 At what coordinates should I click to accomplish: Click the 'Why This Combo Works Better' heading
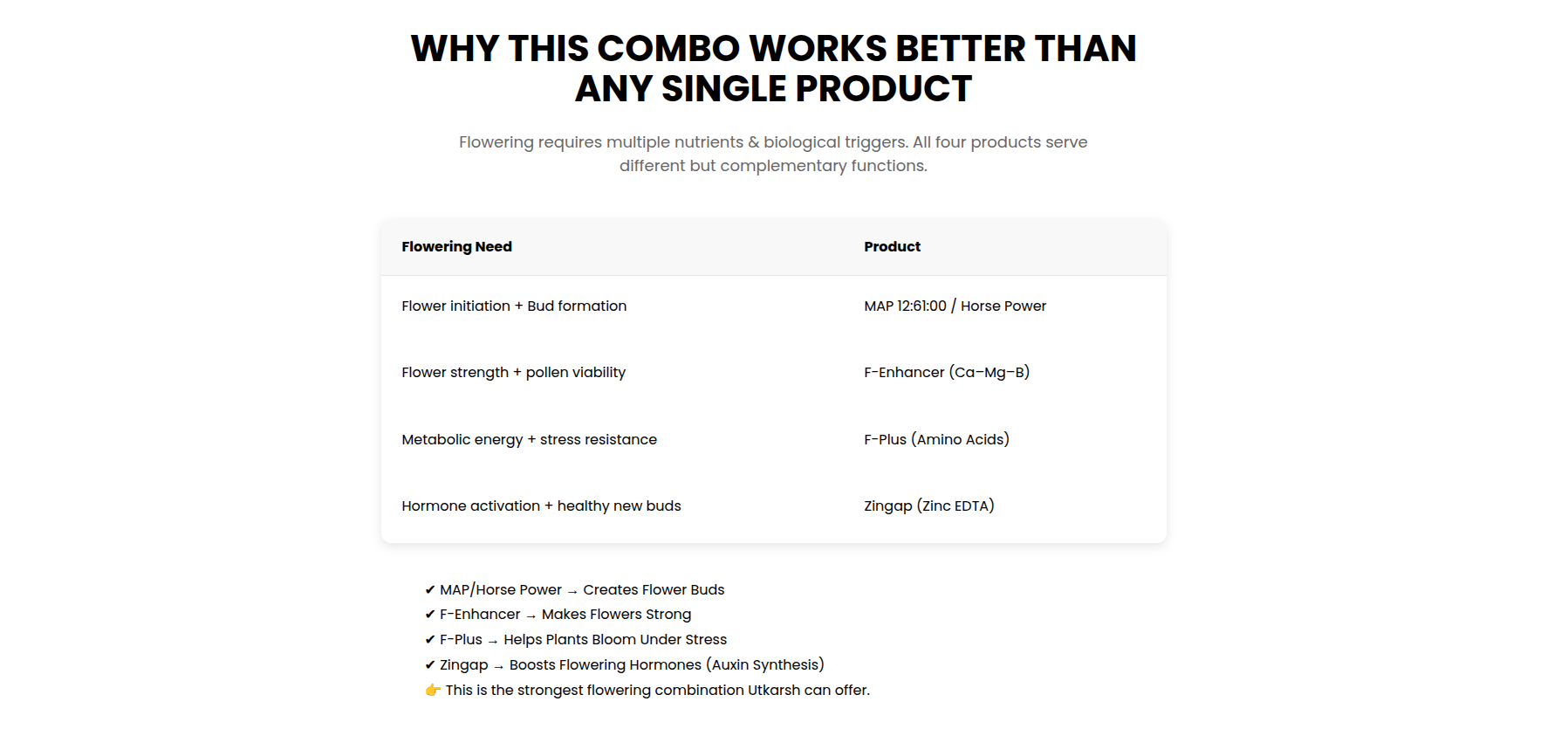point(773,68)
